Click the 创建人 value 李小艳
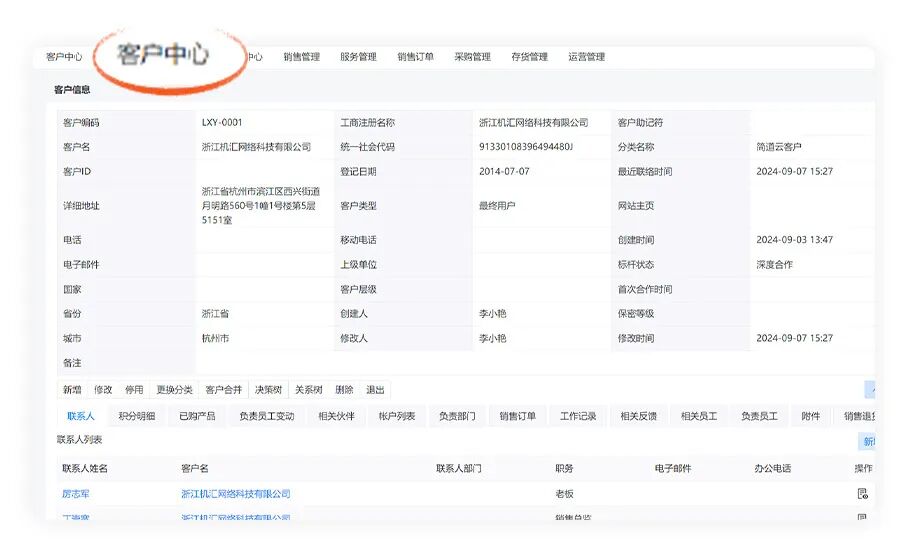This screenshot has height=560, width=900. pos(492,313)
